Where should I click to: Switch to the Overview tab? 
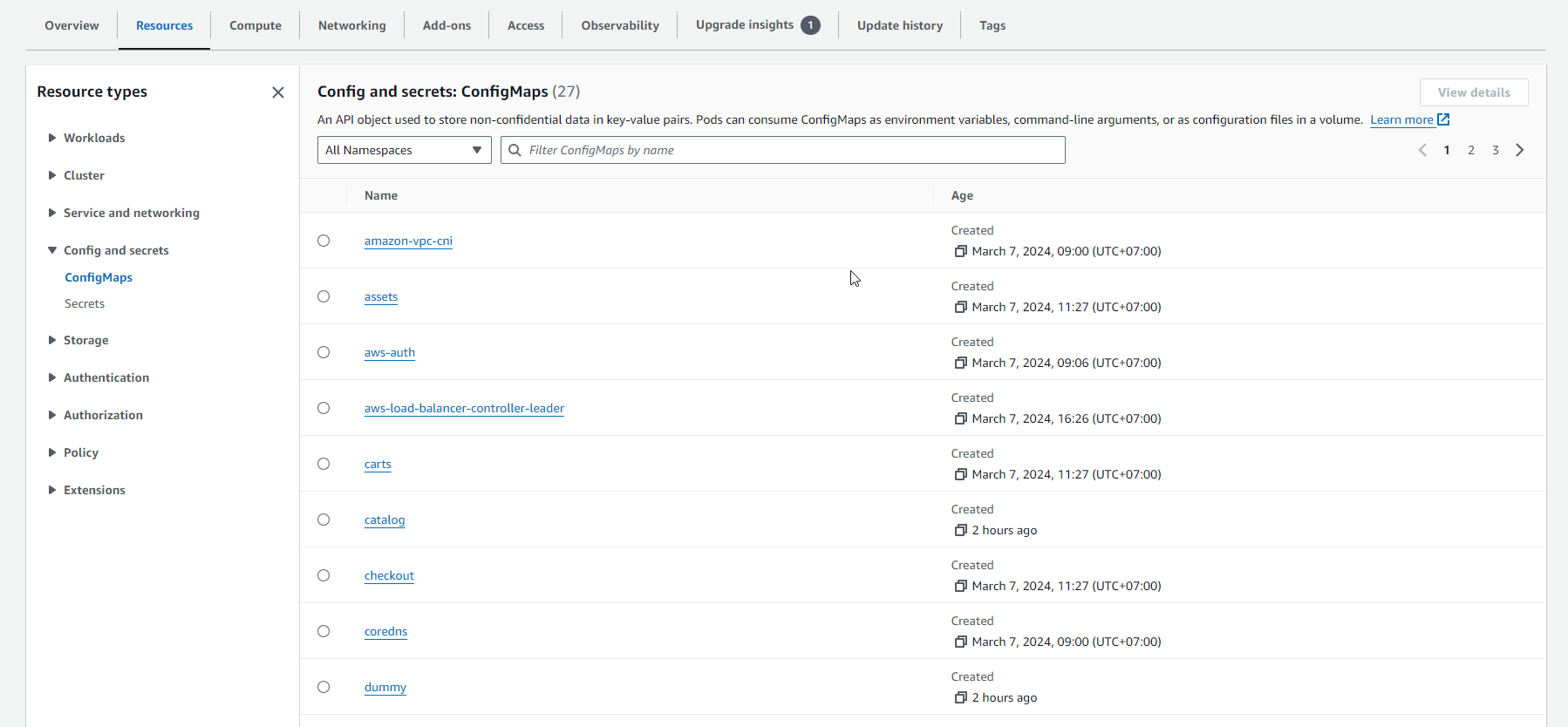tap(72, 25)
